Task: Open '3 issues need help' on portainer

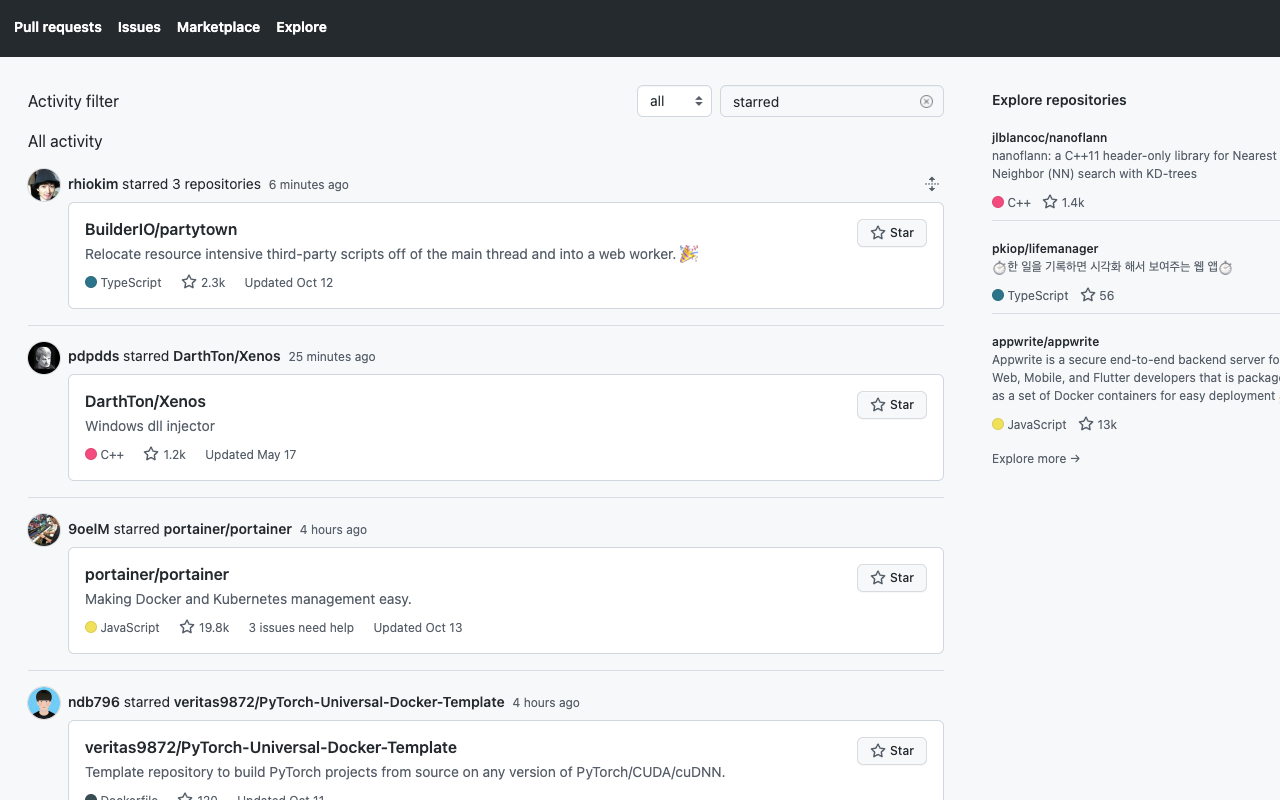Action: pyautogui.click(x=301, y=628)
